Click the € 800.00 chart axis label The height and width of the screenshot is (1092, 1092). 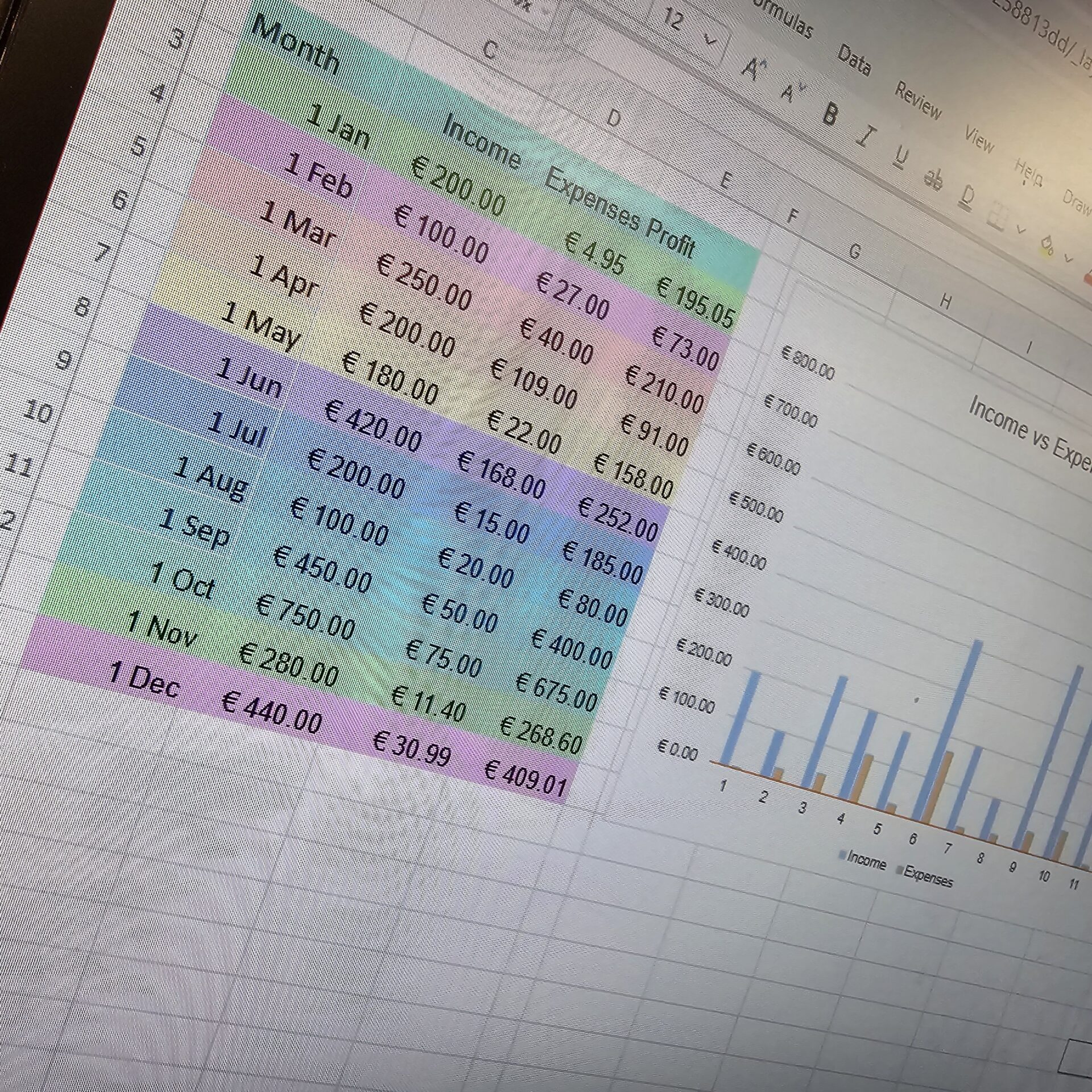808,363
